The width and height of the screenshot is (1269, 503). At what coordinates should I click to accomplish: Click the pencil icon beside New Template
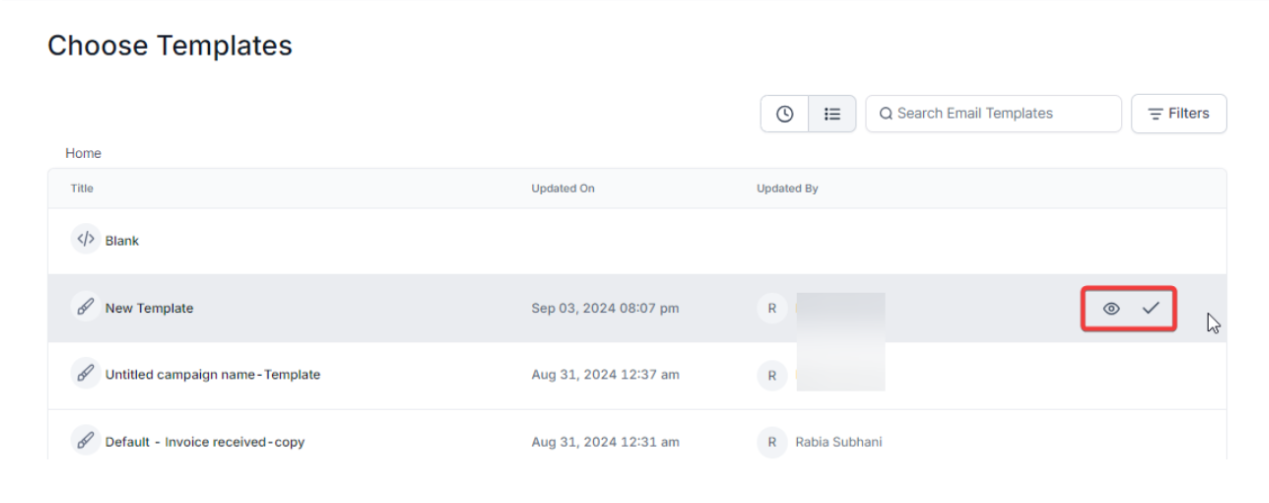[86, 307]
